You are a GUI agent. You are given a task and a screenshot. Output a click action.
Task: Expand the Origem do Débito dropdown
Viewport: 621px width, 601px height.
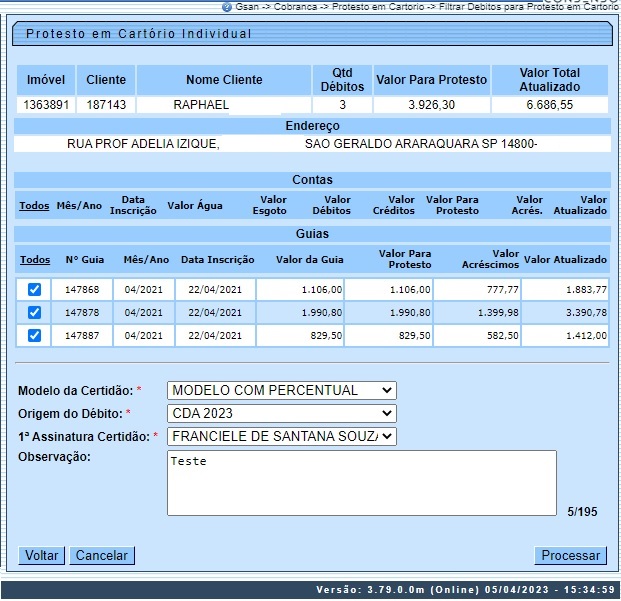(281, 413)
